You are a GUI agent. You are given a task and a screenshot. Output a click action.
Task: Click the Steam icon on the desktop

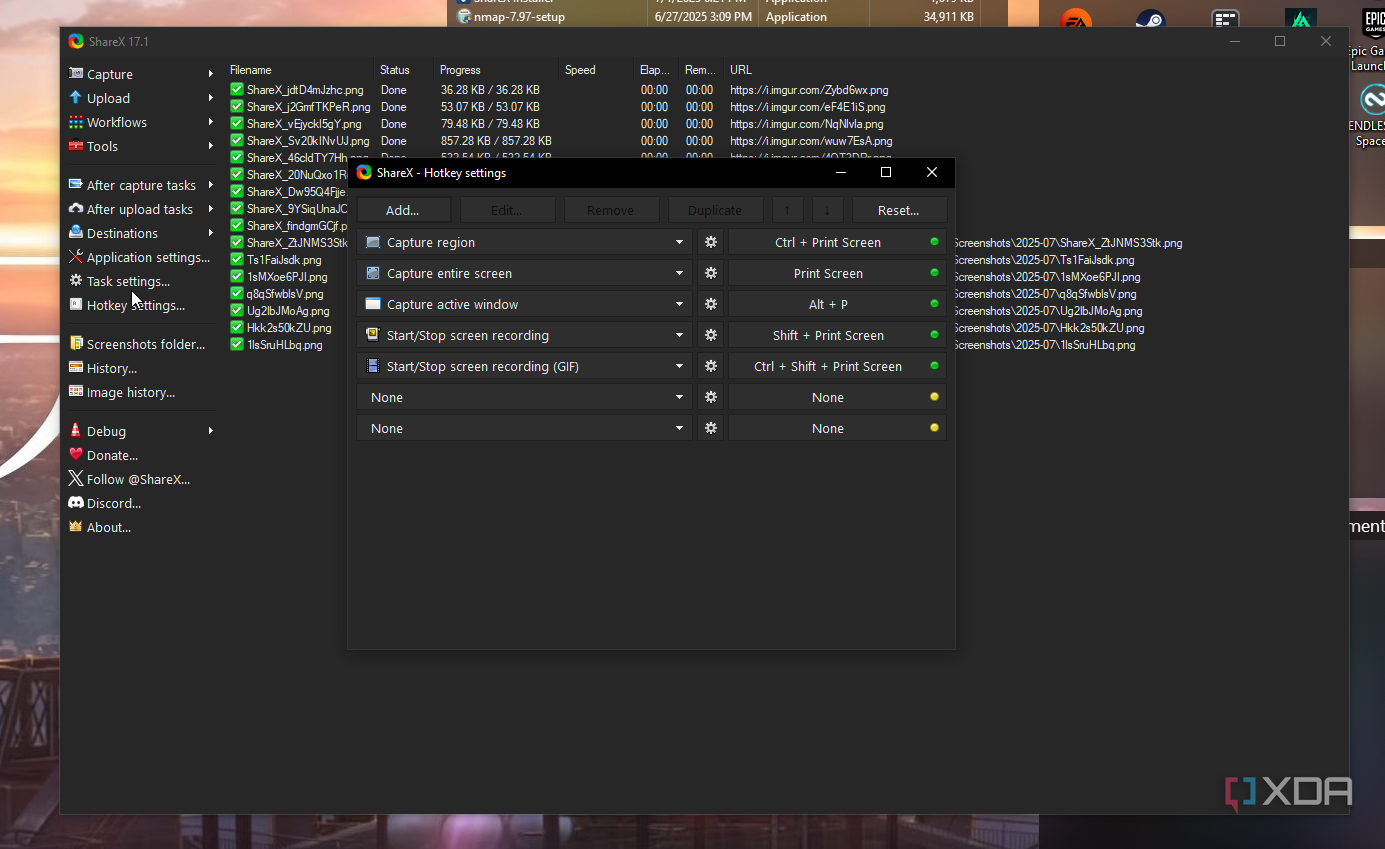pos(1150,22)
